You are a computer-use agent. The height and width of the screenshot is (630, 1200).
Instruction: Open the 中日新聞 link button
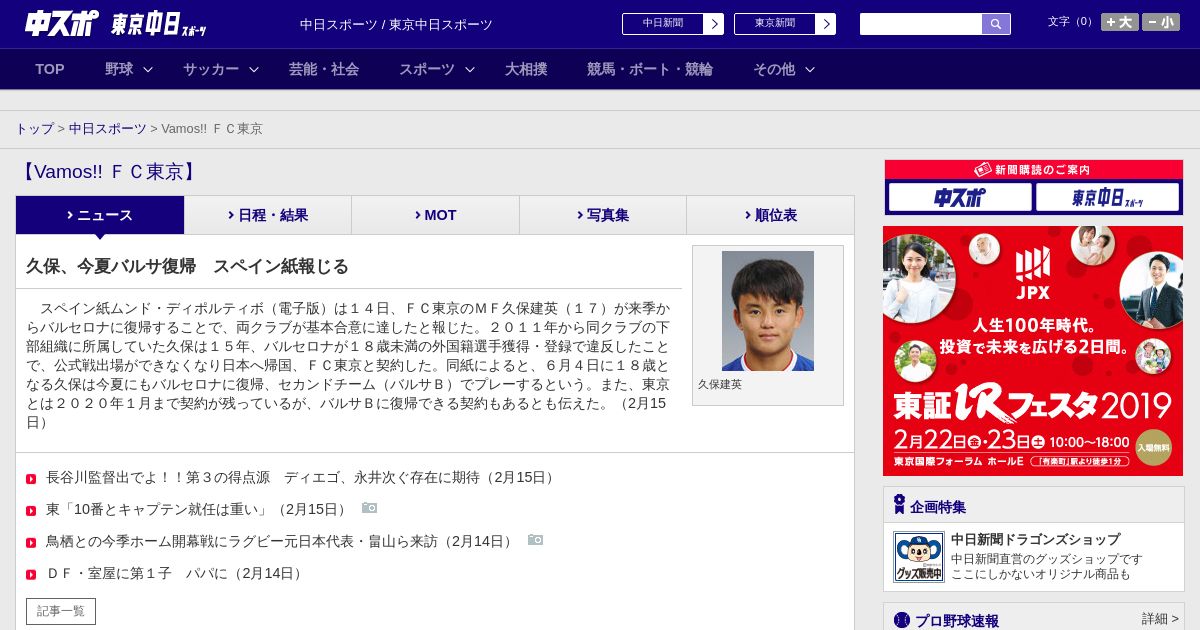[663, 24]
